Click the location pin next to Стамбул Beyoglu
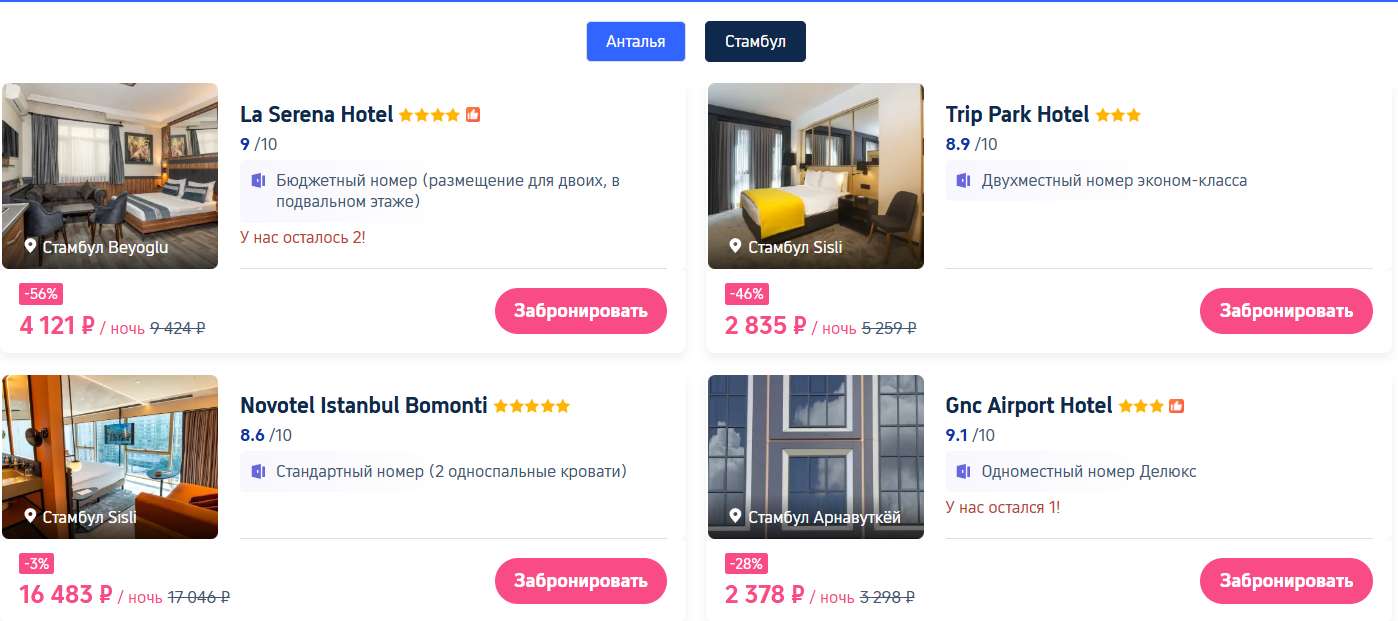 [x=30, y=246]
